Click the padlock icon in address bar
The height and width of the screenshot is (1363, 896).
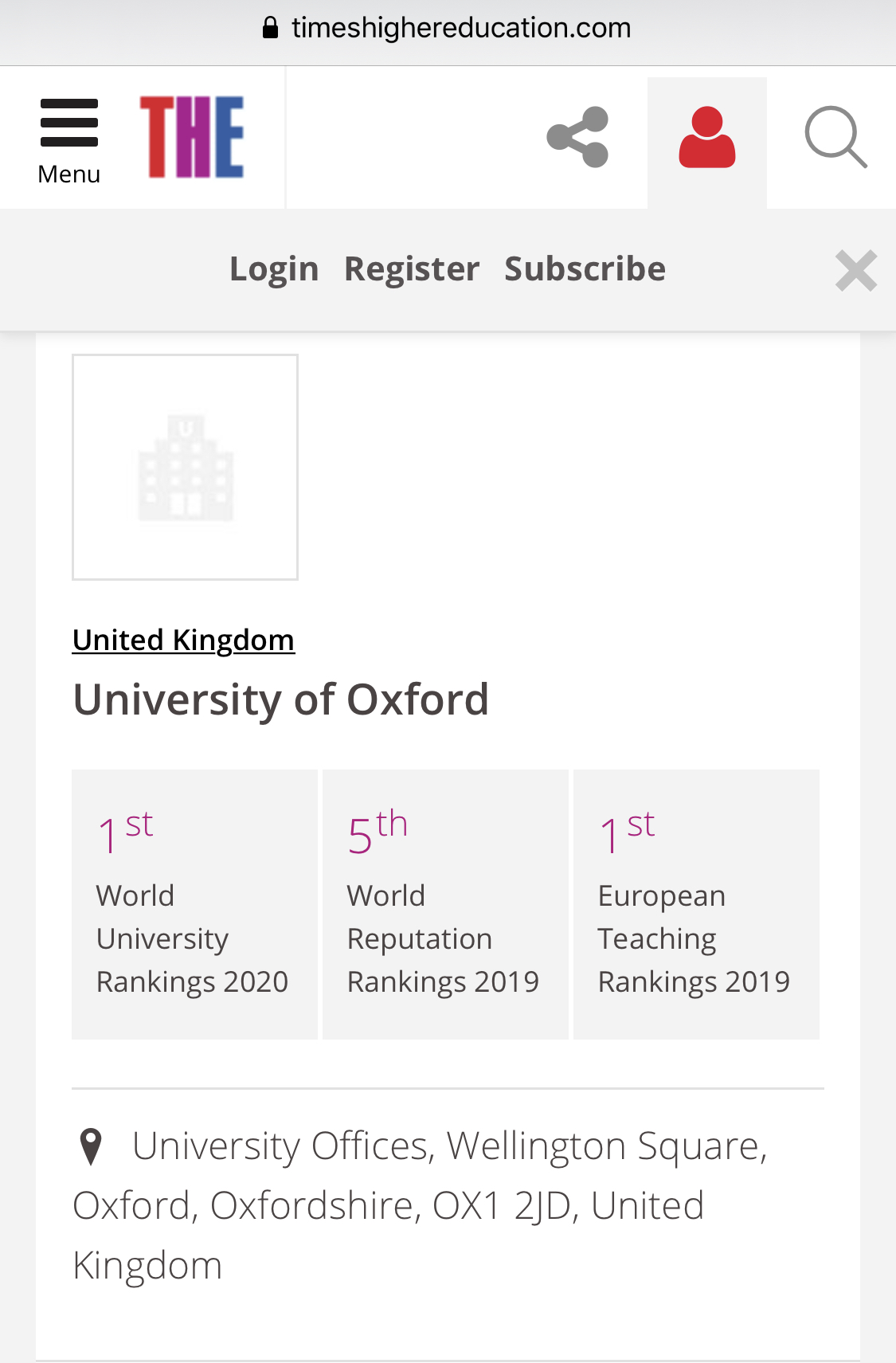tap(271, 29)
